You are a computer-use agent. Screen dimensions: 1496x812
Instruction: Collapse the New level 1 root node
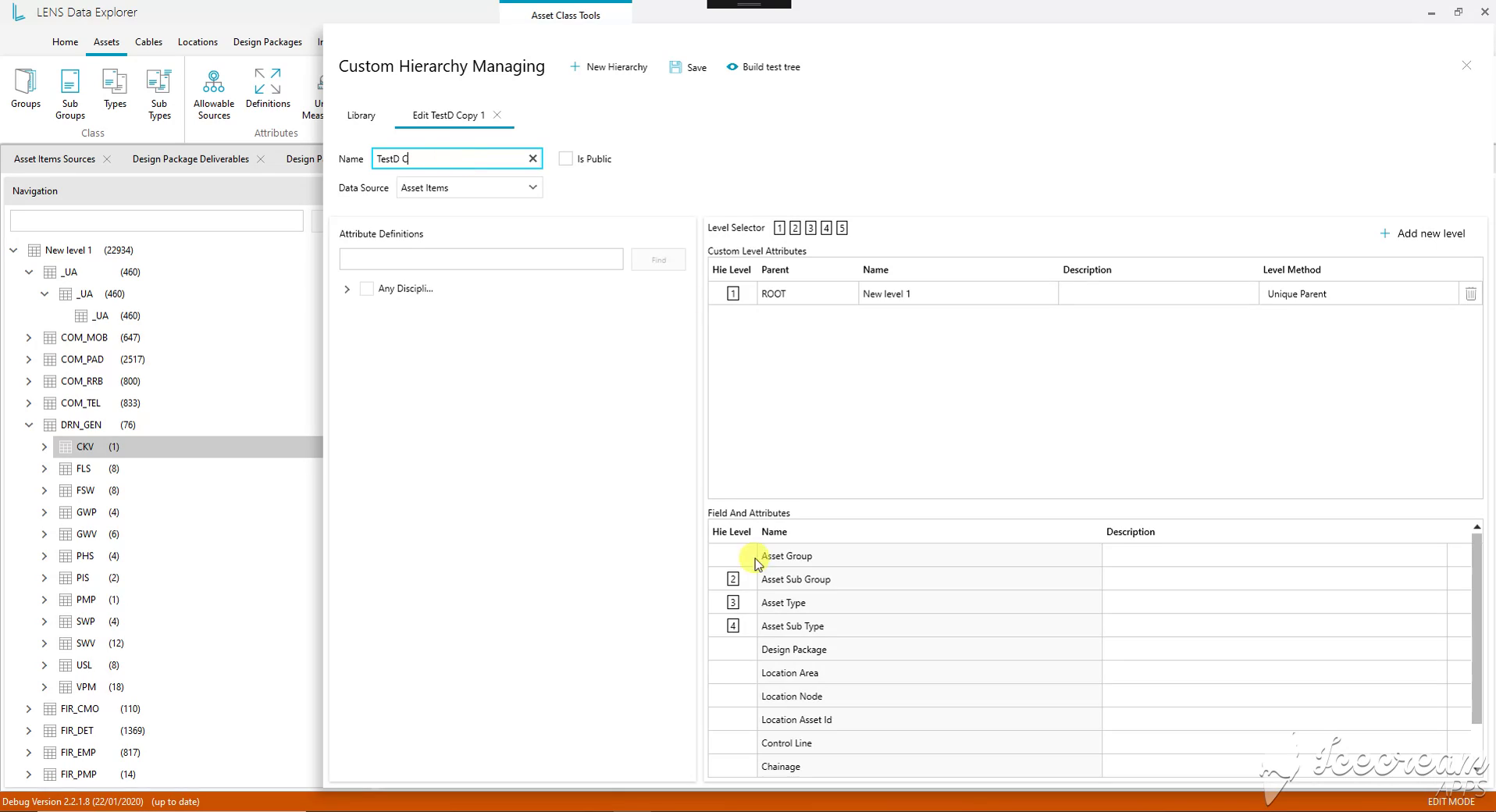tap(13, 250)
